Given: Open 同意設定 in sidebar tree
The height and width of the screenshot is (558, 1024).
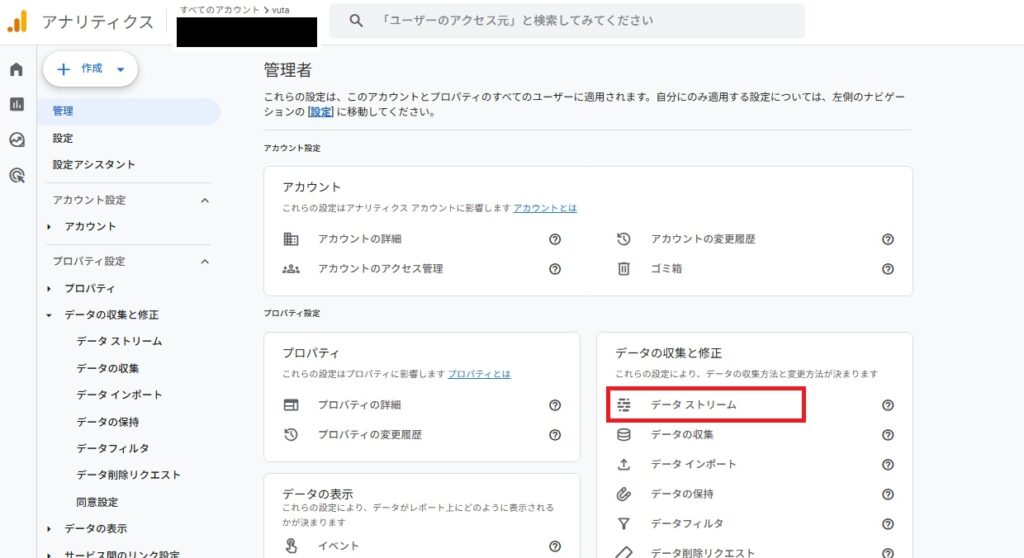Looking at the screenshot, I should (97, 502).
